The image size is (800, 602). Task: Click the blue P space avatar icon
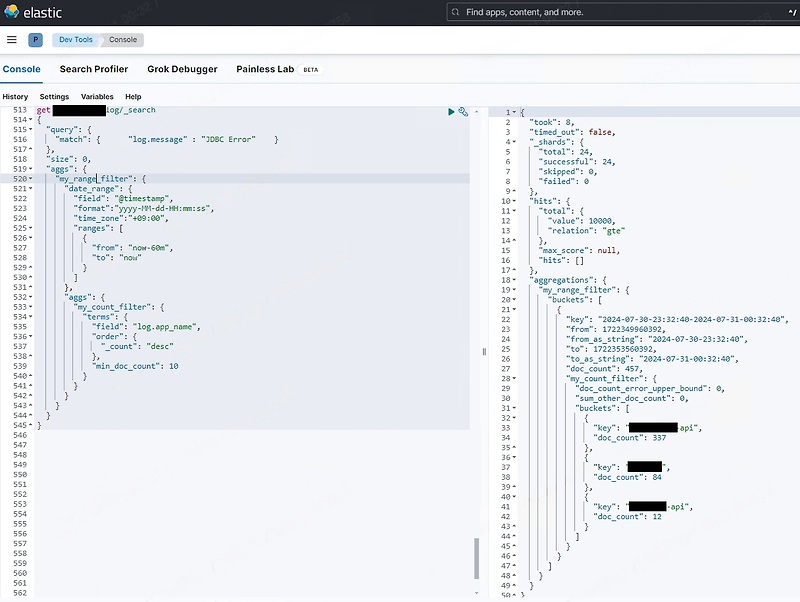tap(34, 40)
